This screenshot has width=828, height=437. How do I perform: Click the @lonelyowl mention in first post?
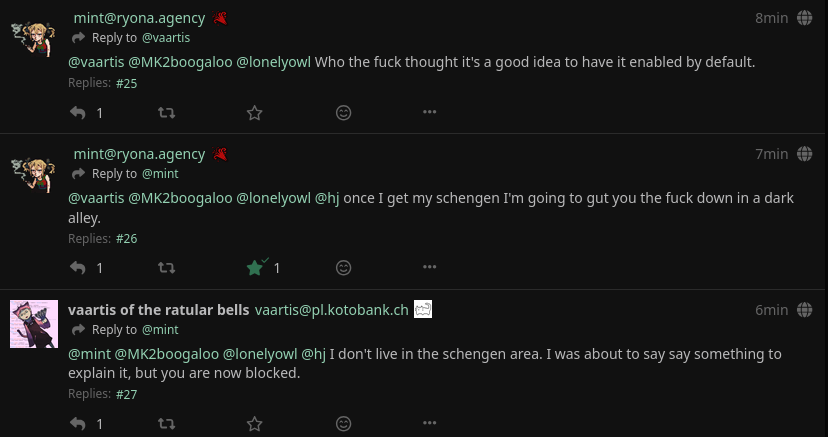273,62
